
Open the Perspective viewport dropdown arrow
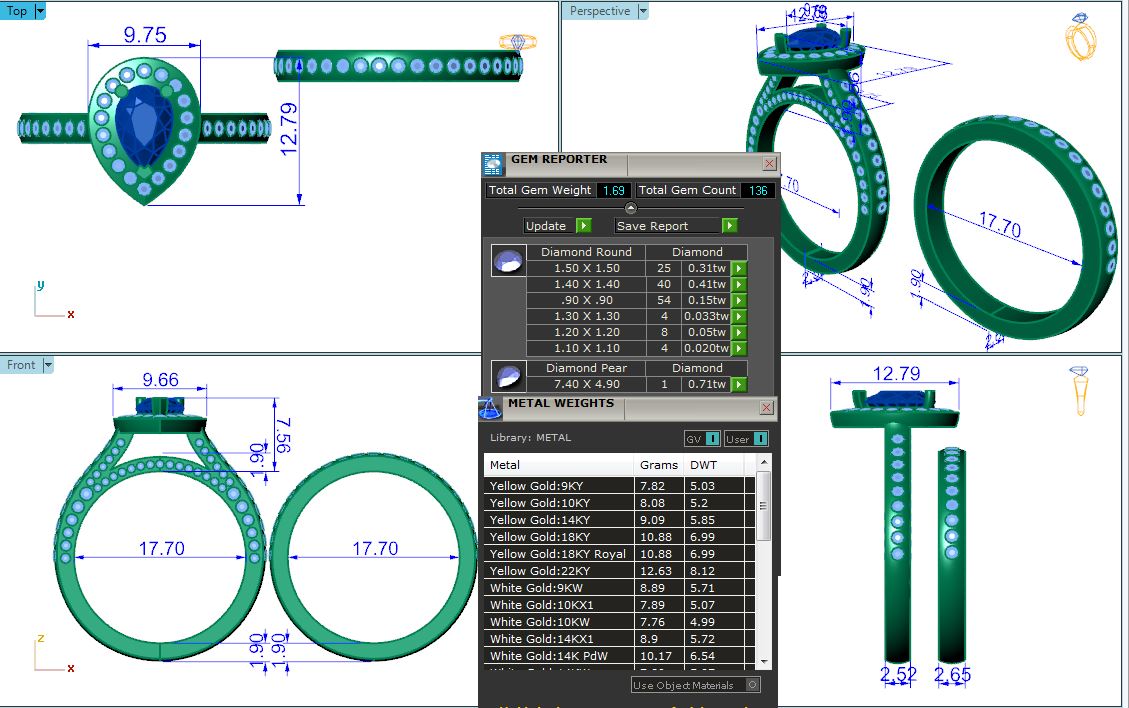click(x=643, y=11)
